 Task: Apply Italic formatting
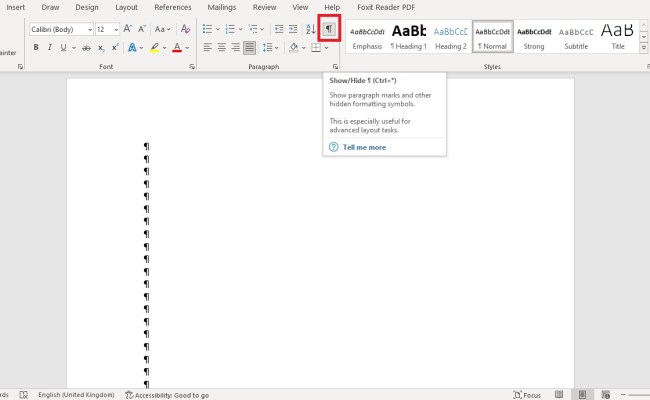(x=50, y=48)
